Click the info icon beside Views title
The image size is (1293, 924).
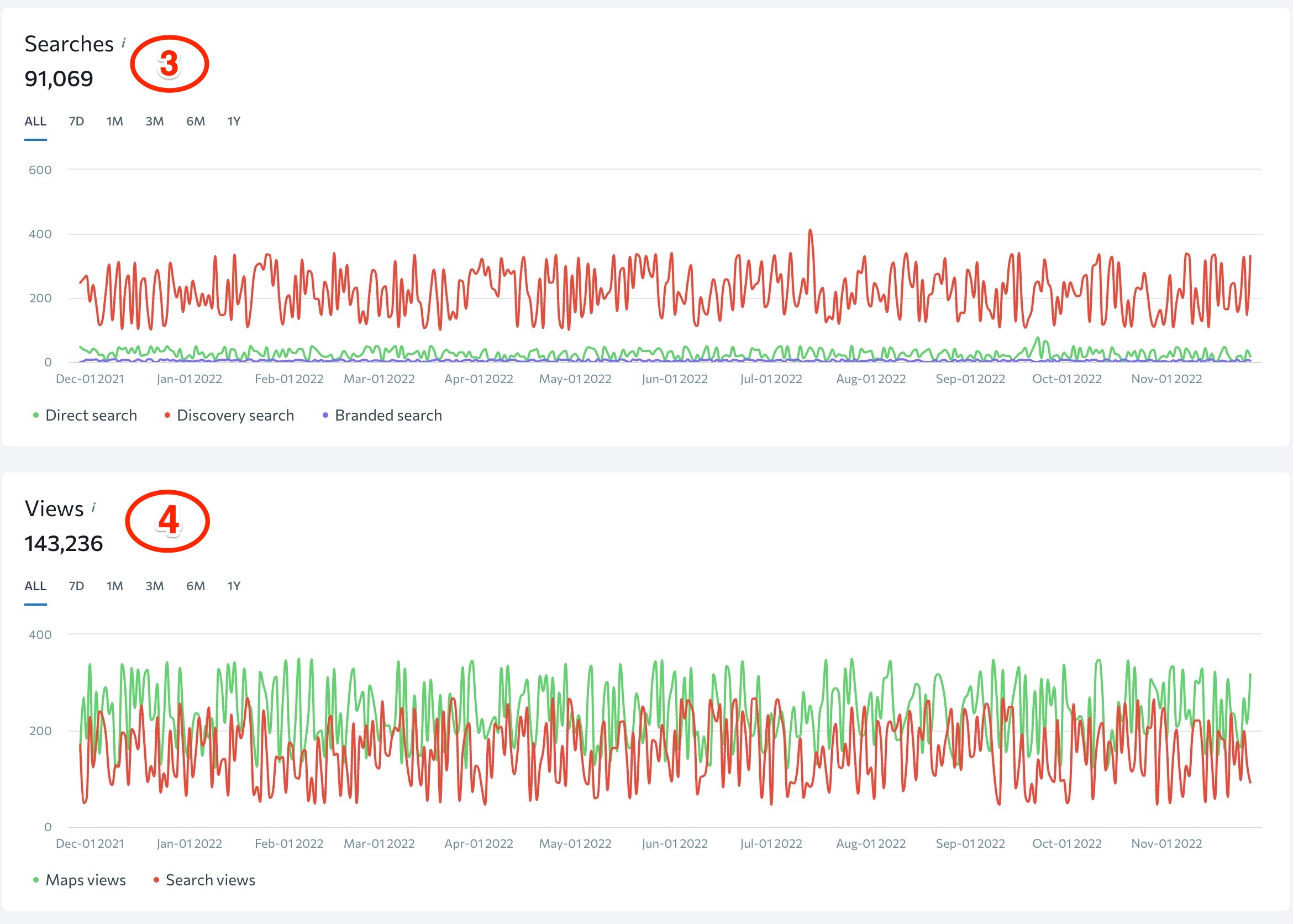tap(93, 507)
